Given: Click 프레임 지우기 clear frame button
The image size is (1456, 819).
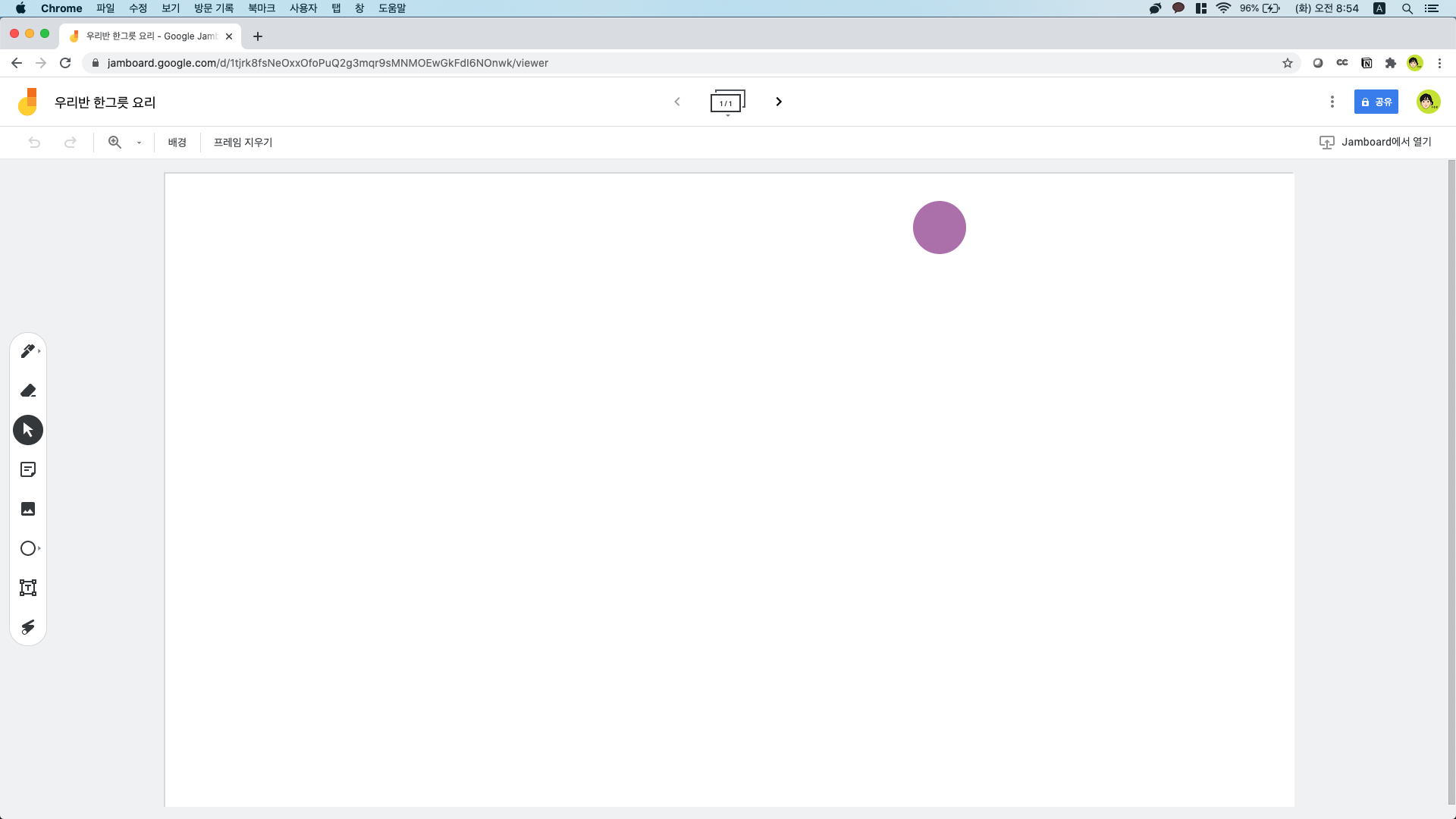Looking at the screenshot, I should click(243, 143).
